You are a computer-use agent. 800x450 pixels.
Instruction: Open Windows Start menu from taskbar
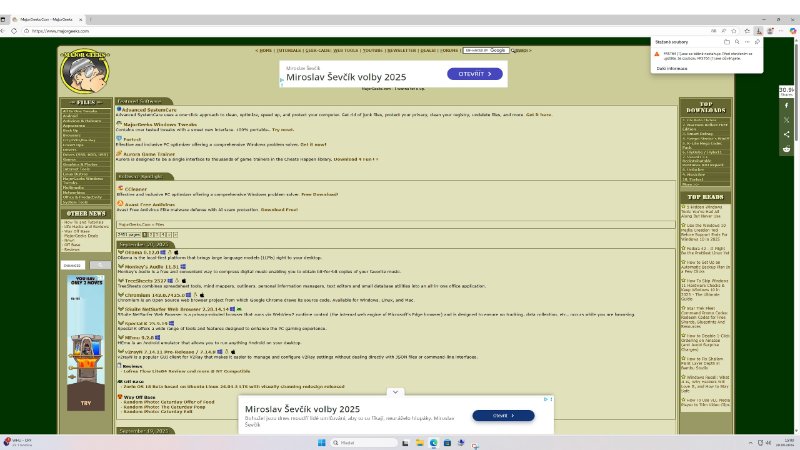323,442
